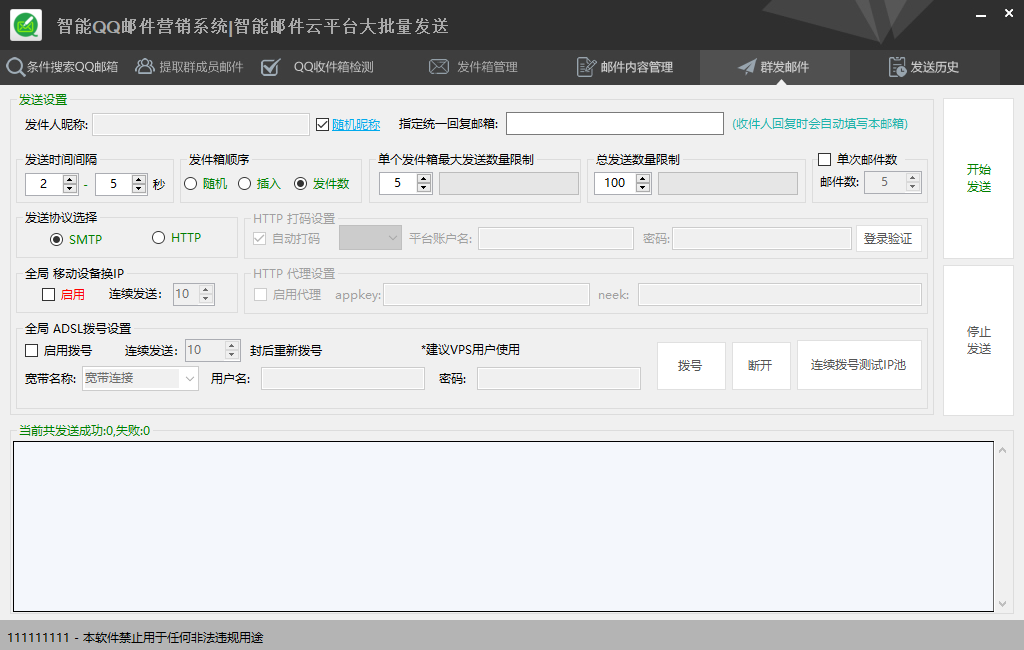Open the 条件搜索QQ邮箱 tab
Screen dimensions: 1024x650
[63, 67]
